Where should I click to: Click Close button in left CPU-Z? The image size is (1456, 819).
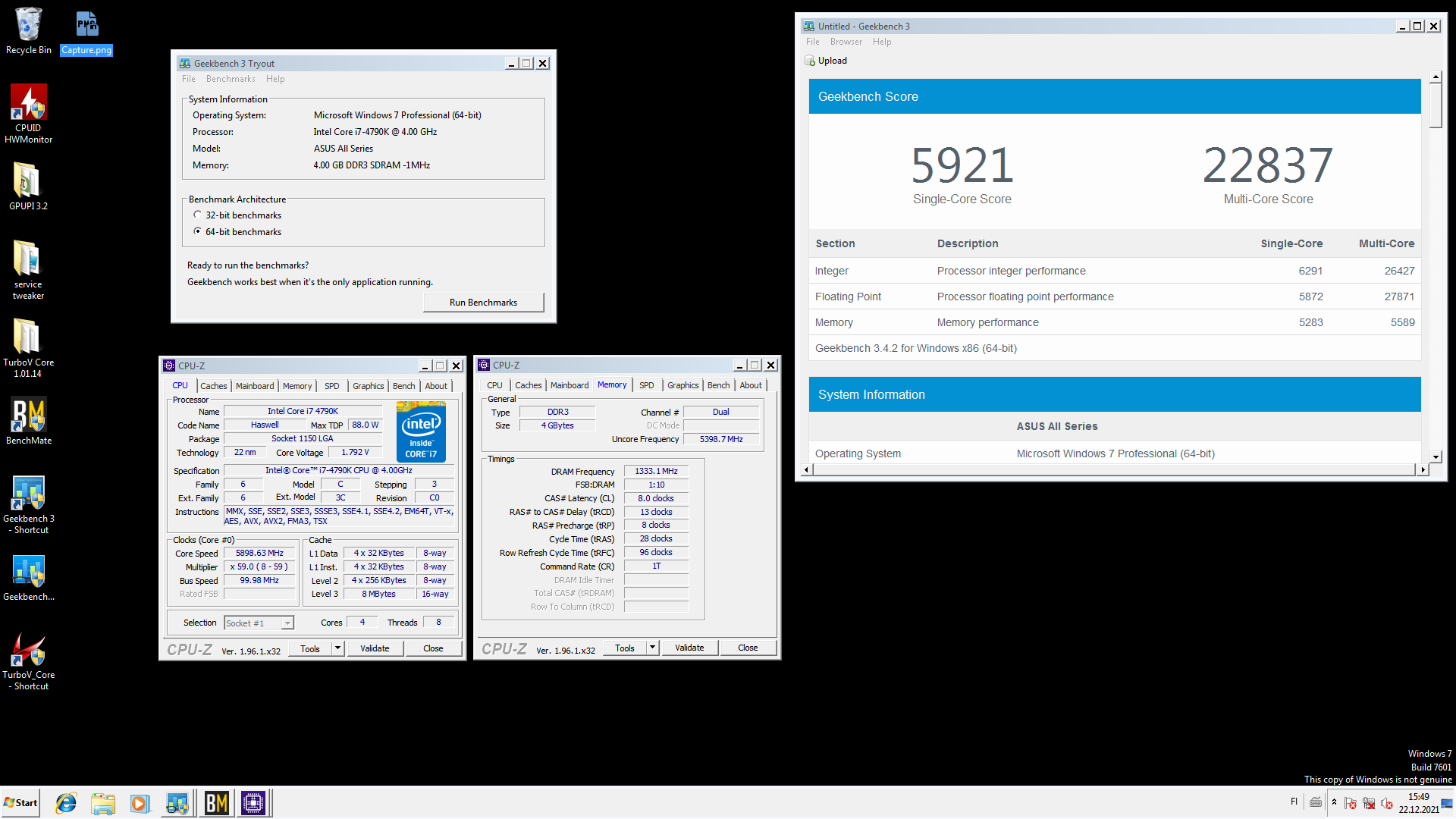[433, 648]
